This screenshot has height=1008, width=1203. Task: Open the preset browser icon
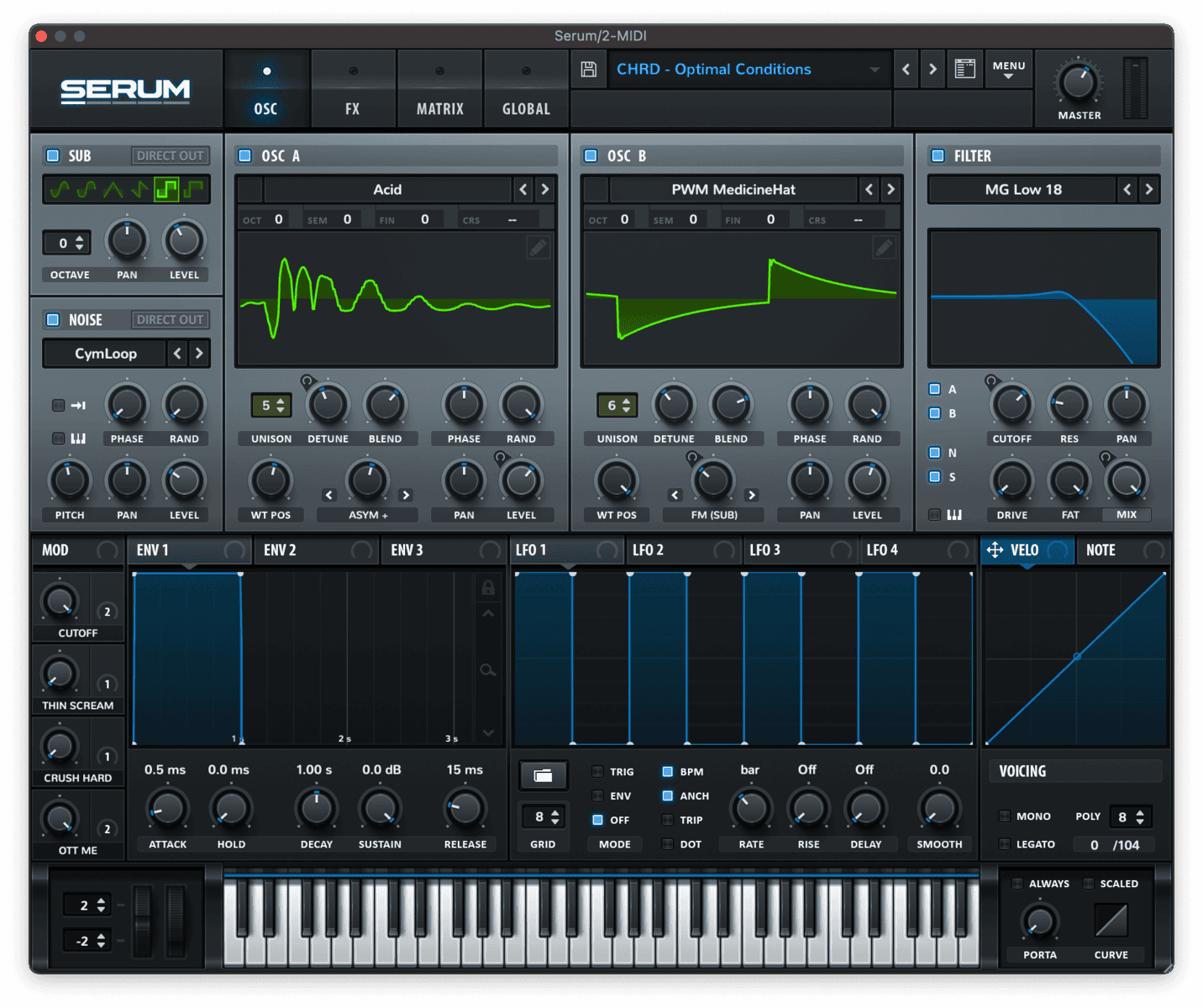pyautogui.click(x=965, y=69)
